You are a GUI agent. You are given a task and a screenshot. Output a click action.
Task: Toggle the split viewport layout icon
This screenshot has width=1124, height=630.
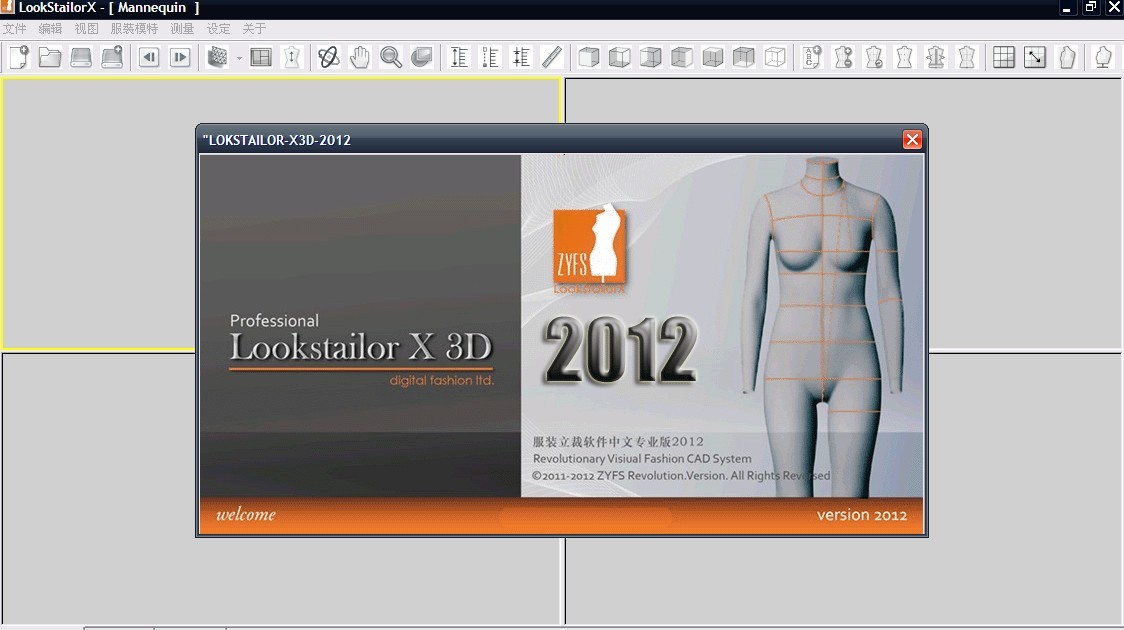(x=261, y=57)
